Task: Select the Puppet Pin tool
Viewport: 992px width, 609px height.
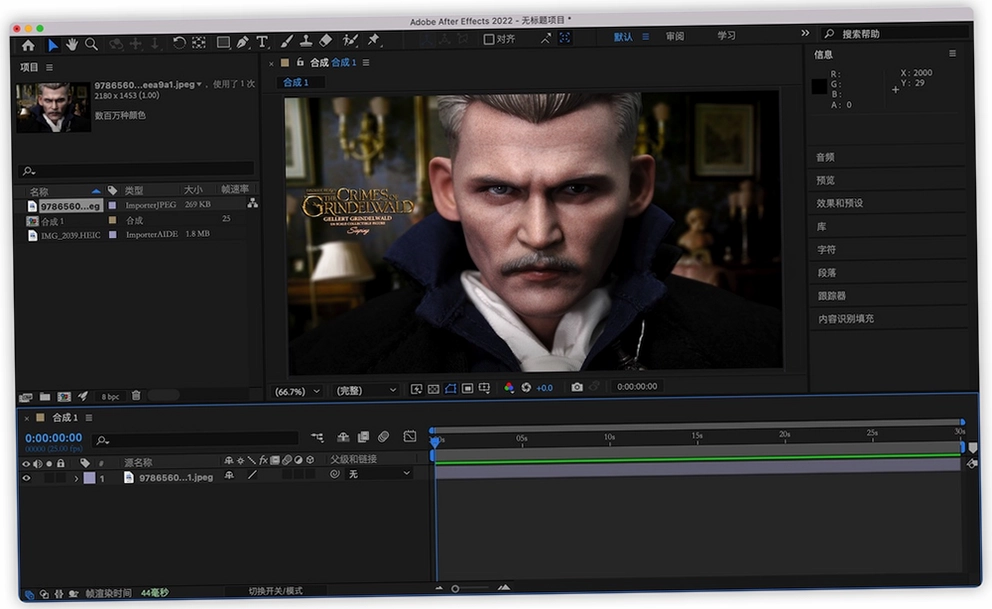Action: [373, 40]
